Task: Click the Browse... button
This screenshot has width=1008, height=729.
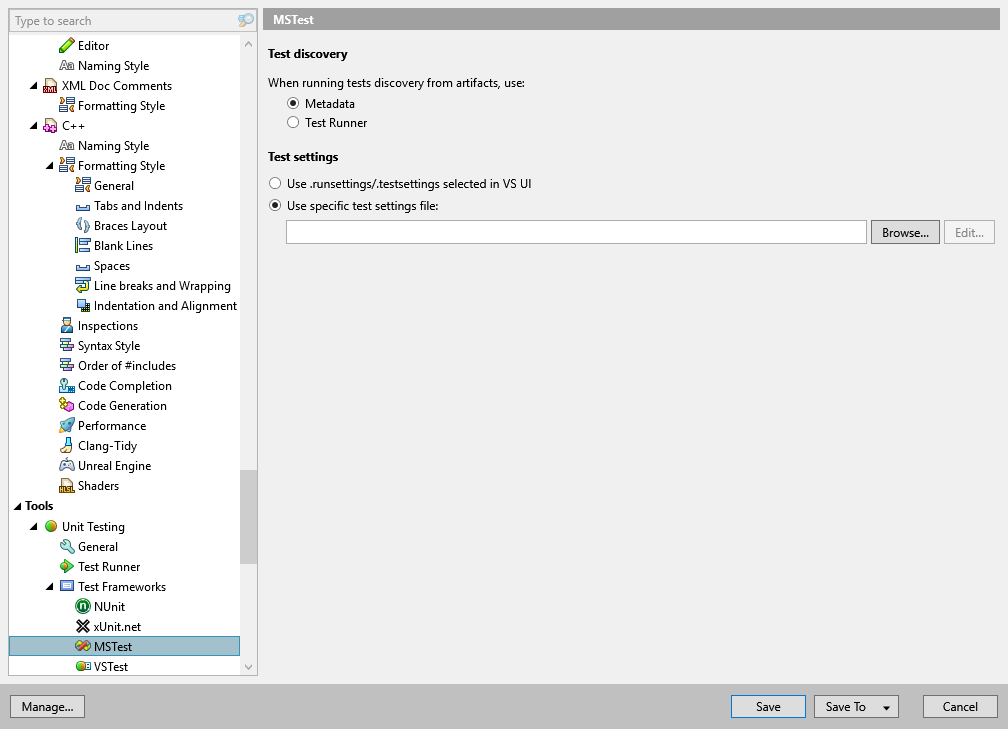Action: click(905, 232)
